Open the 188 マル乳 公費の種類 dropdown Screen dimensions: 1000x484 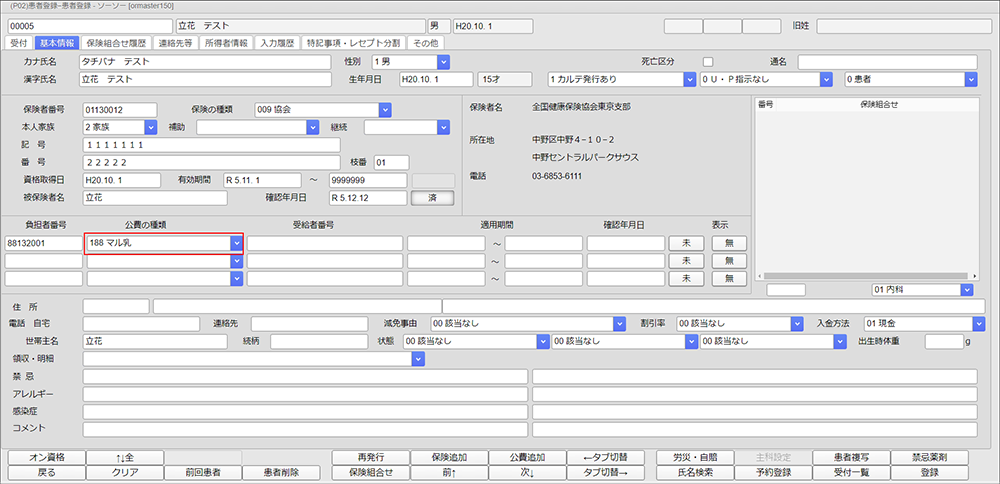[236, 243]
